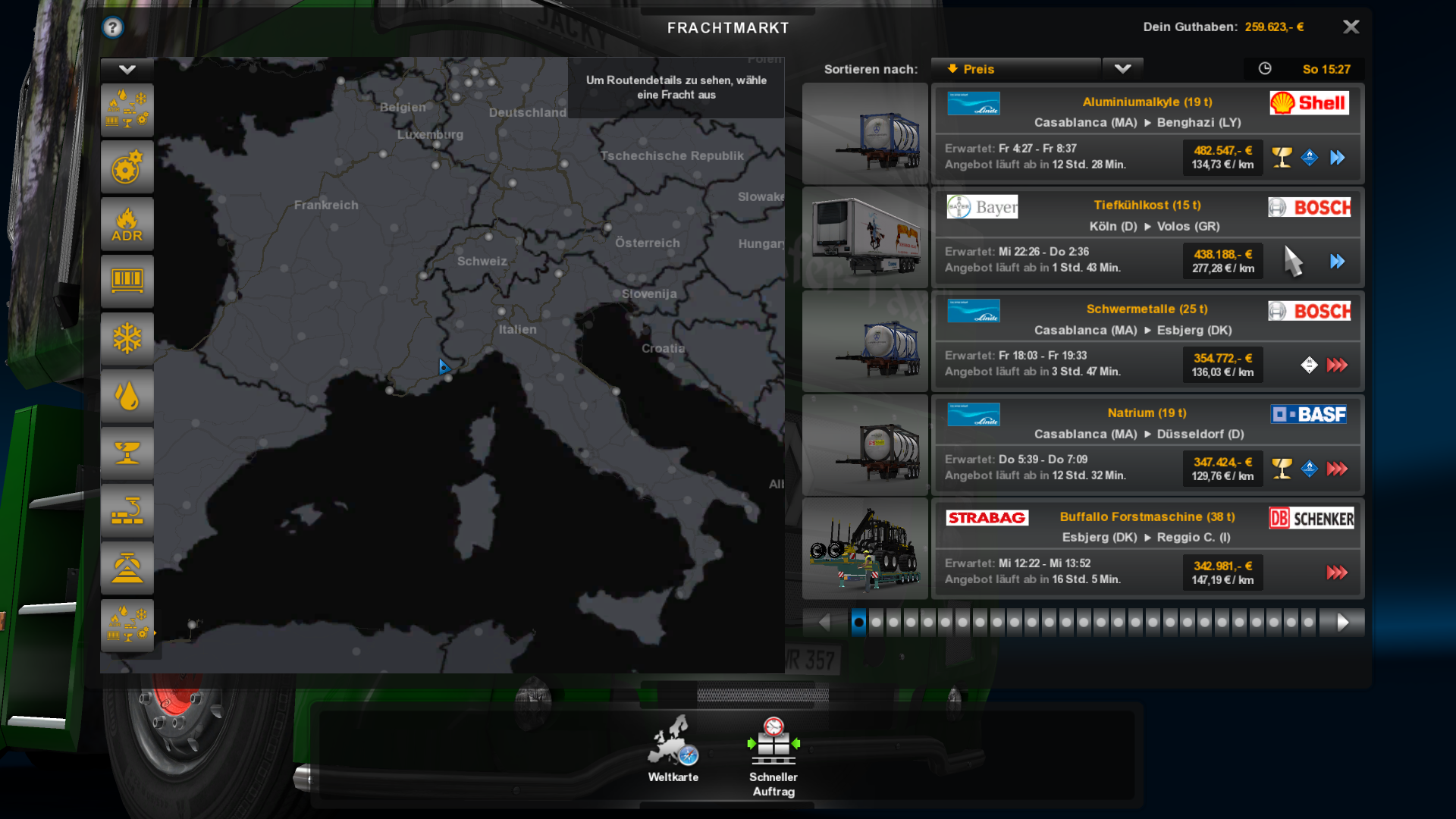Viewport: 1456px width, 819px height.
Task: Click fragile trophy icon on Aluminiumalkyle job
Action: tap(1282, 157)
